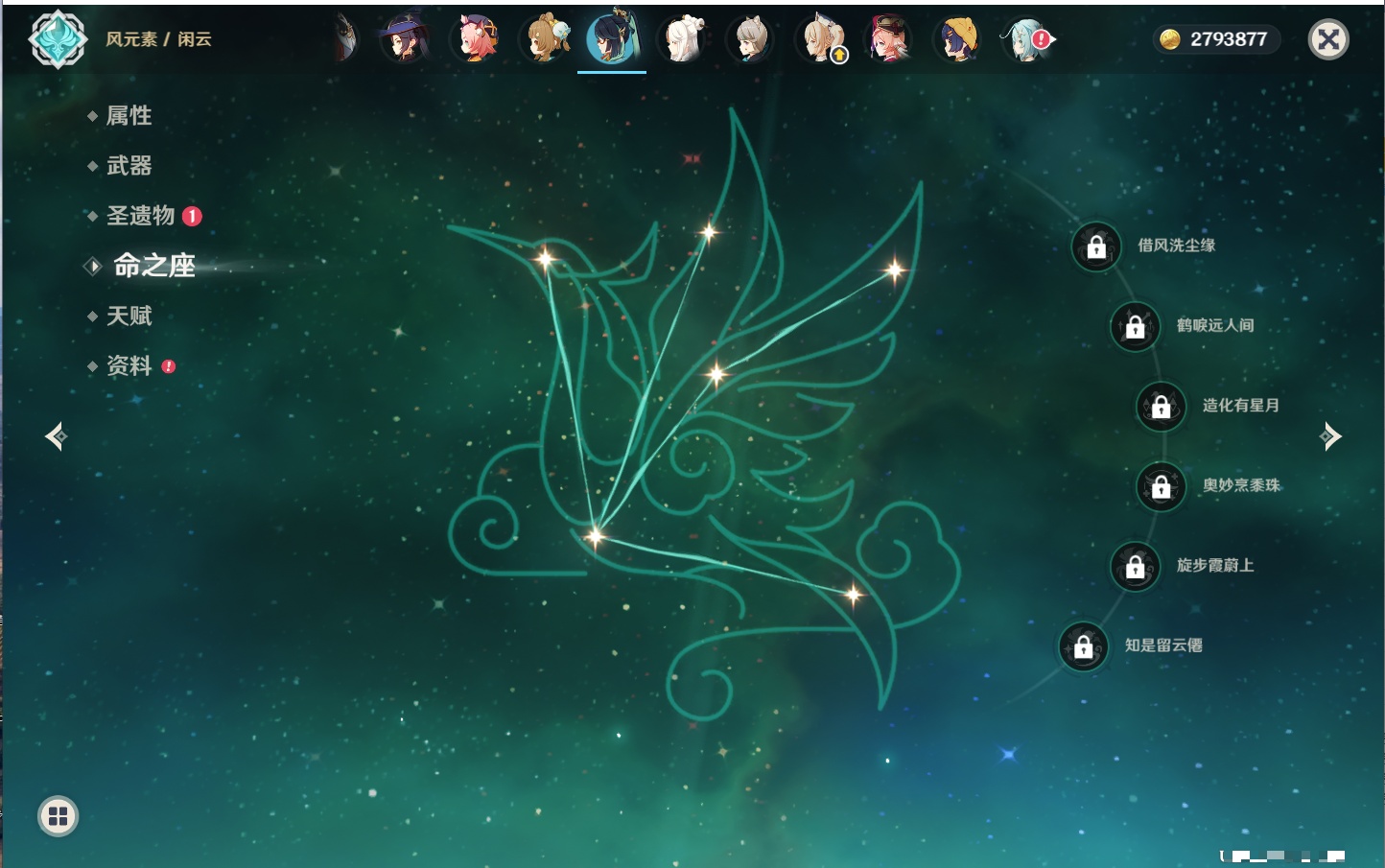Select the 旋步霞蔚上 locked constellation
The height and width of the screenshot is (868, 1385).
[x=1135, y=567]
